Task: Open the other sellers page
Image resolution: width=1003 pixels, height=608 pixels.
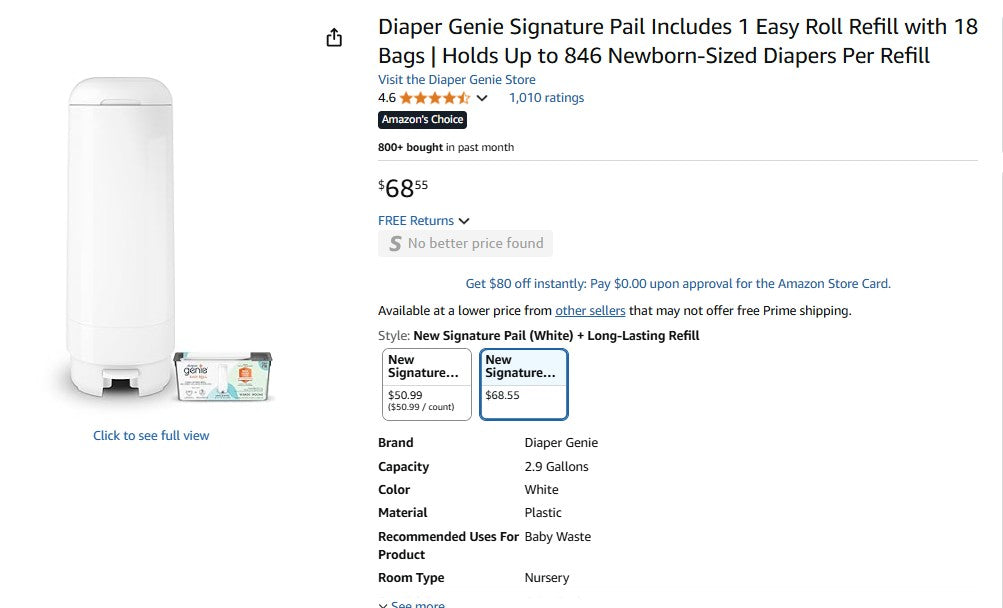Action: coord(590,311)
